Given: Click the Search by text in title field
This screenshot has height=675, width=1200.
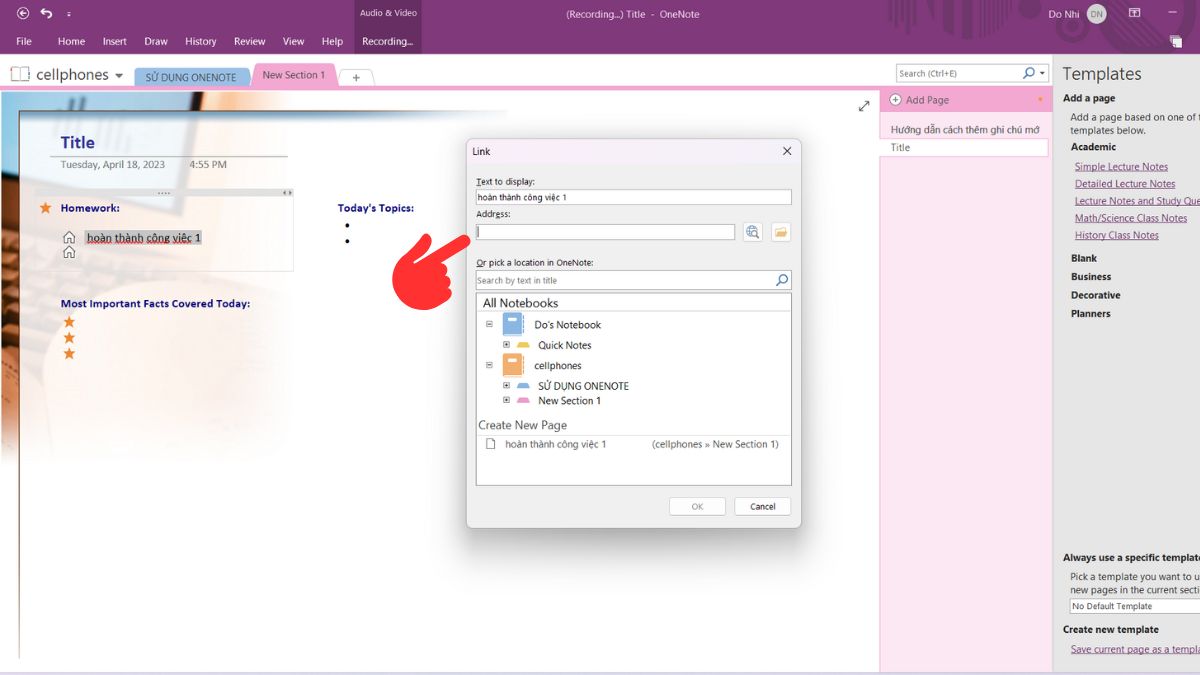Looking at the screenshot, I should tap(626, 281).
